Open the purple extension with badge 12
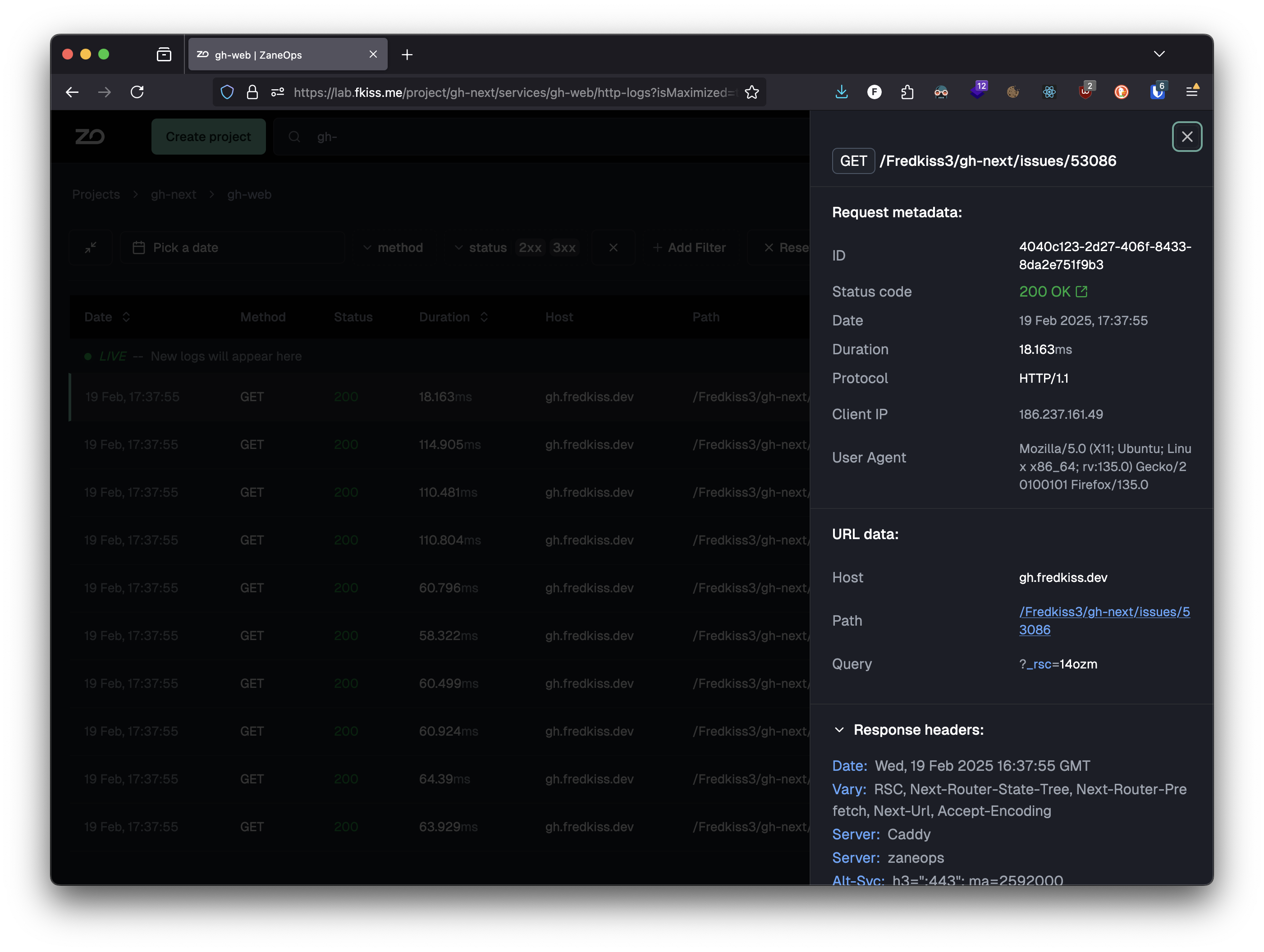Screen dimensions: 1264x952 978,91
